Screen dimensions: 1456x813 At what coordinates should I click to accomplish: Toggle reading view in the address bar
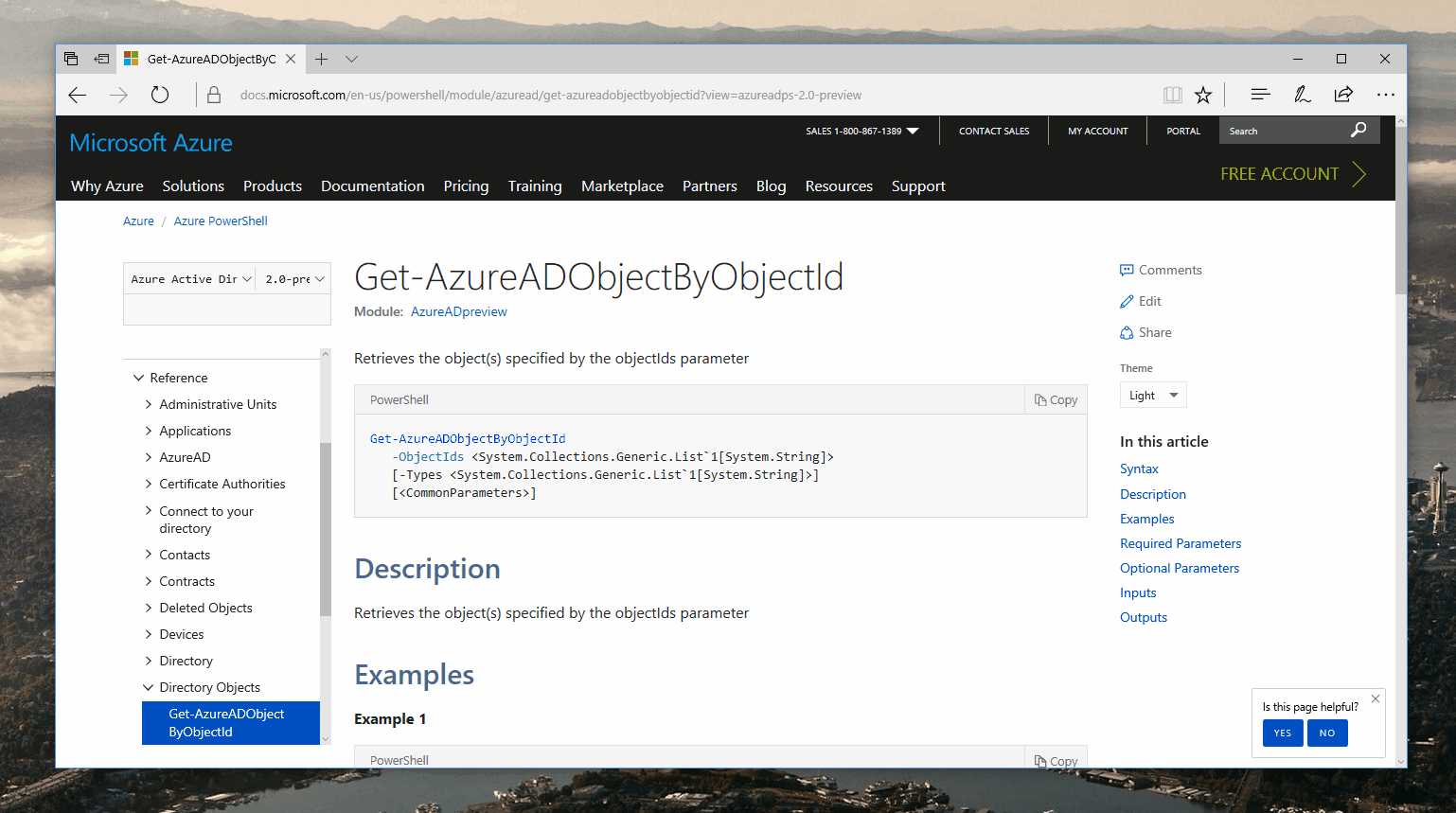pyautogui.click(x=1172, y=95)
